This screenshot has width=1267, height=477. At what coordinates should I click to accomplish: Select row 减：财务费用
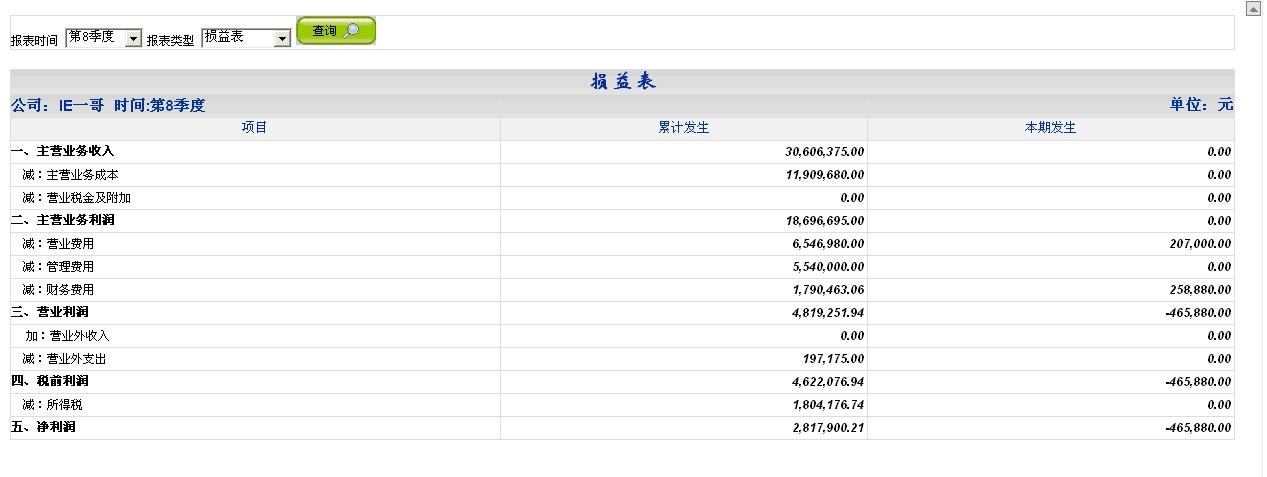[x=622, y=290]
